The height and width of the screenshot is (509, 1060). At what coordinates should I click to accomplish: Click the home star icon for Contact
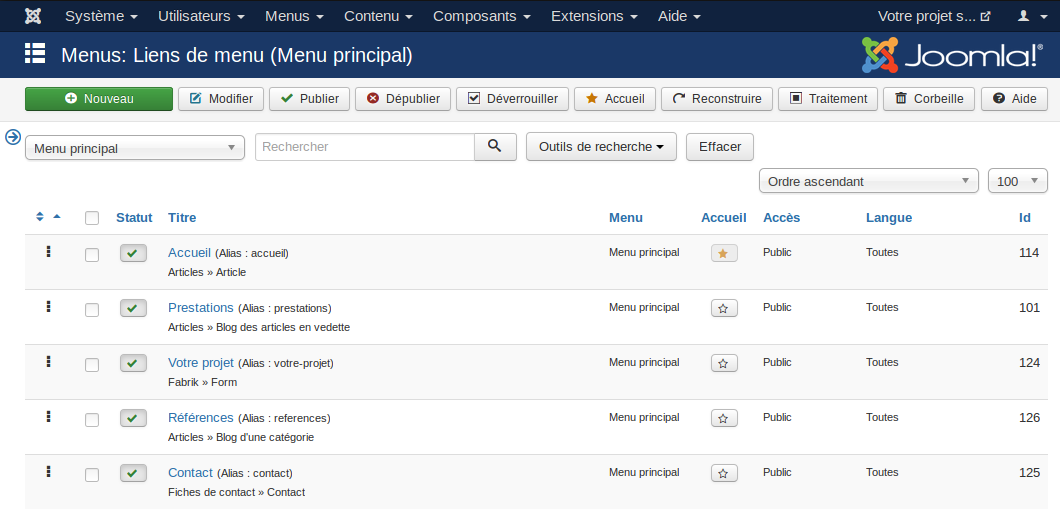725,474
